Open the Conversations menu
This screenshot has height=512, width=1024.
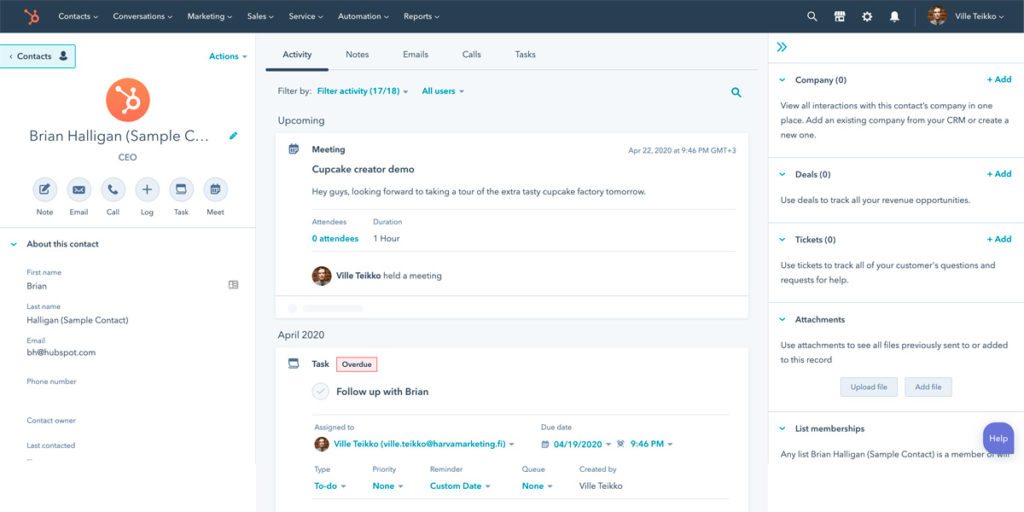142,16
